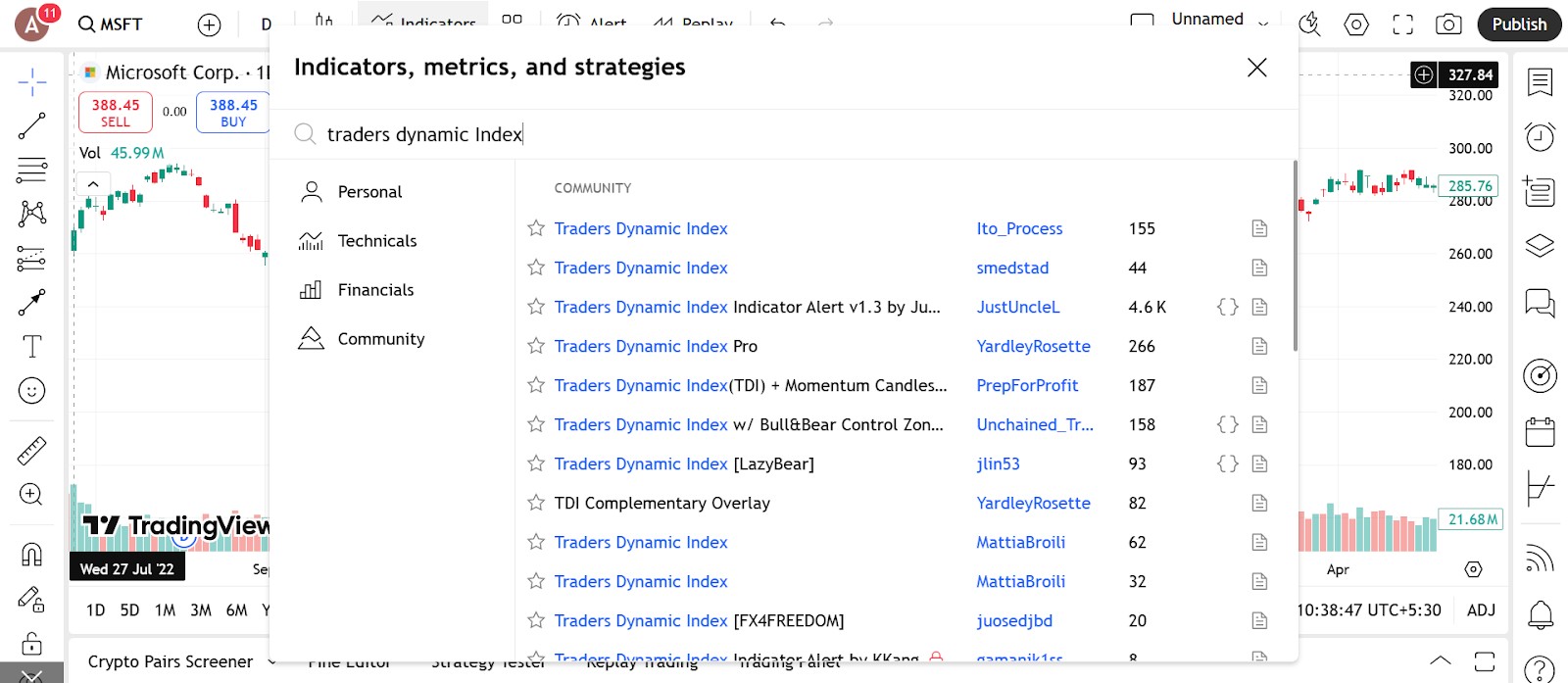Click the Publish button

(x=1519, y=24)
